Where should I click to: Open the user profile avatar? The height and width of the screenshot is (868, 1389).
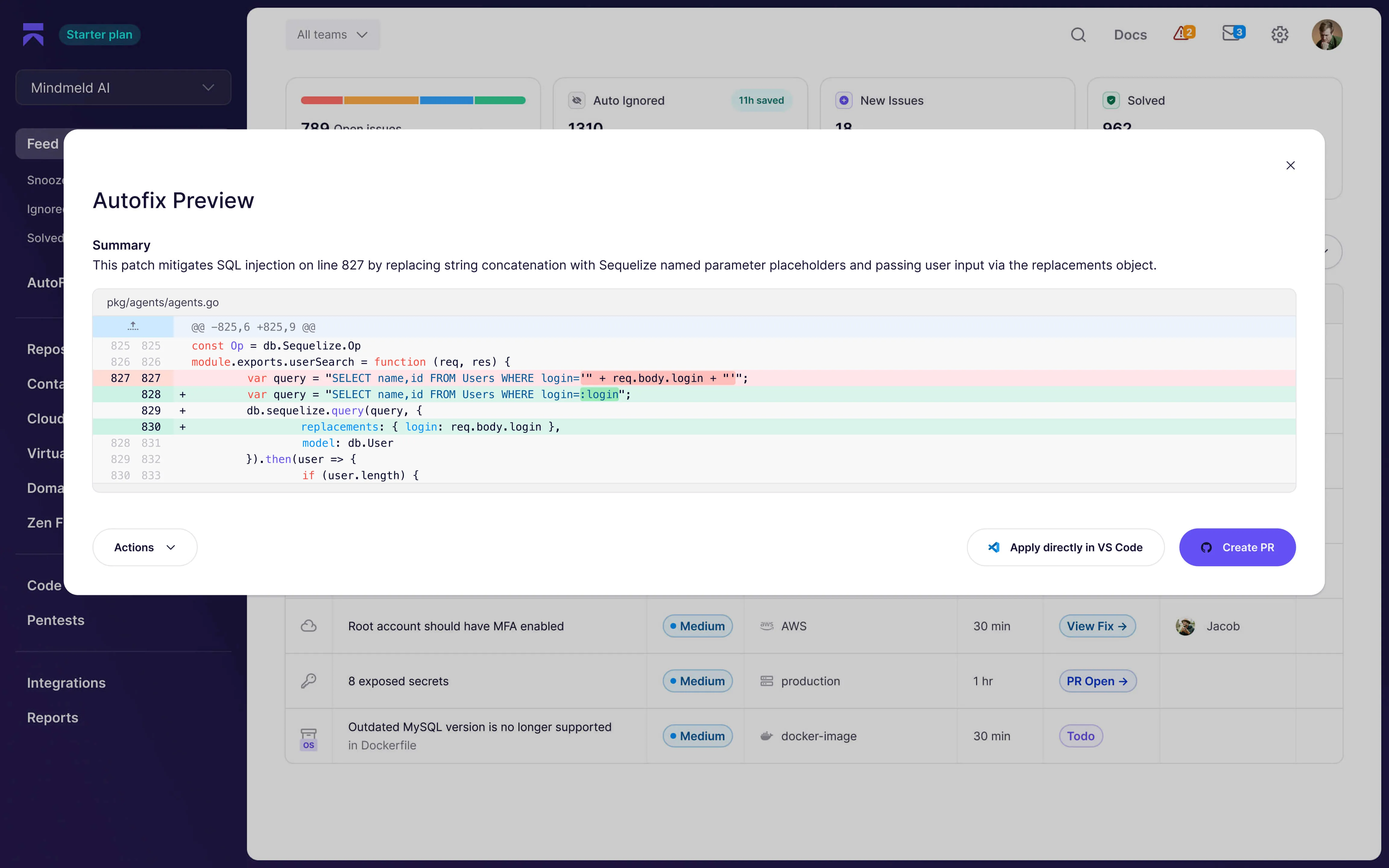pos(1328,34)
